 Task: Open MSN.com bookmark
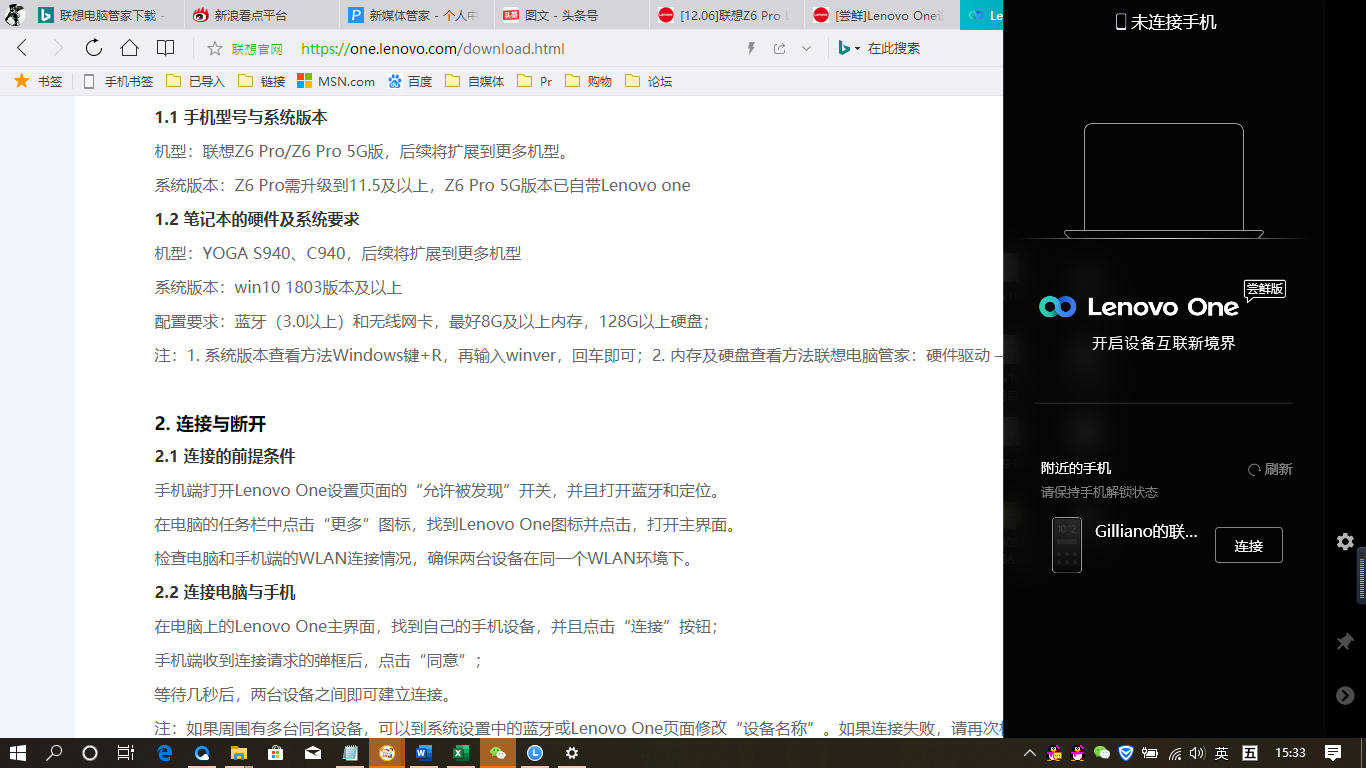coord(335,81)
